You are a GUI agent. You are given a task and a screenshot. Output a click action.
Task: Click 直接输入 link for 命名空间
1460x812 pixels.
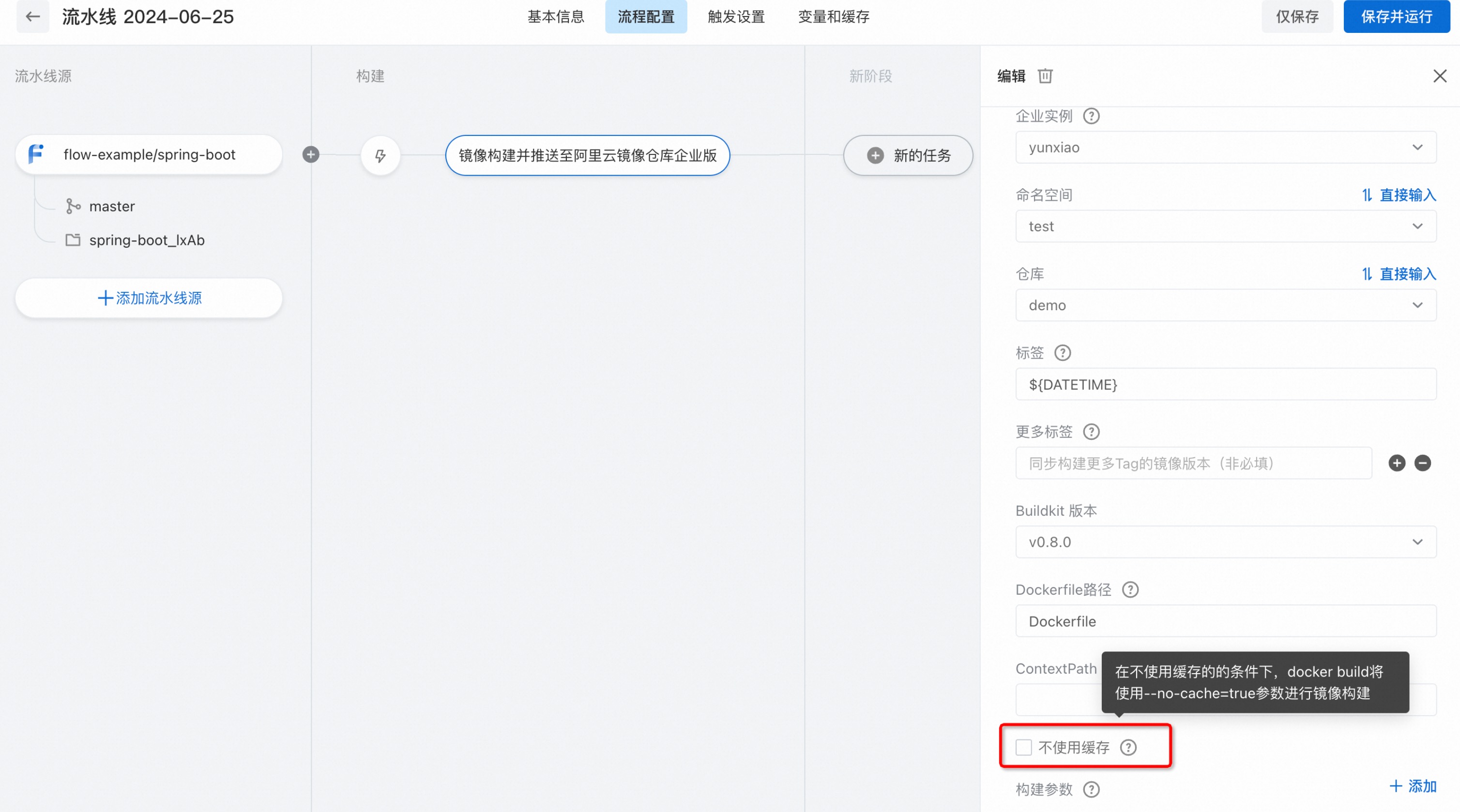pyautogui.click(x=1399, y=195)
